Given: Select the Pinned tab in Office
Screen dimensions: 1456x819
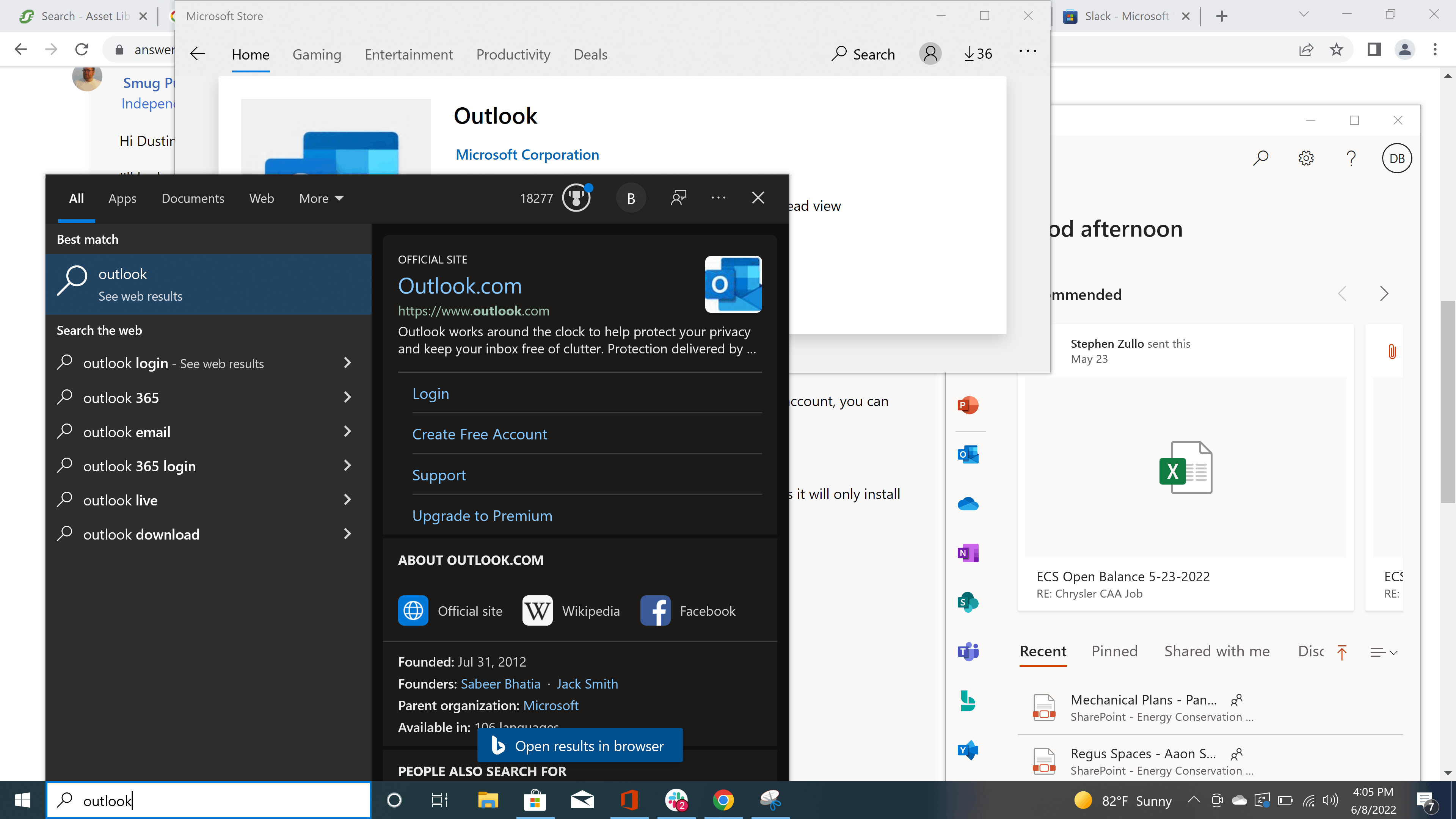Looking at the screenshot, I should point(1114,651).
